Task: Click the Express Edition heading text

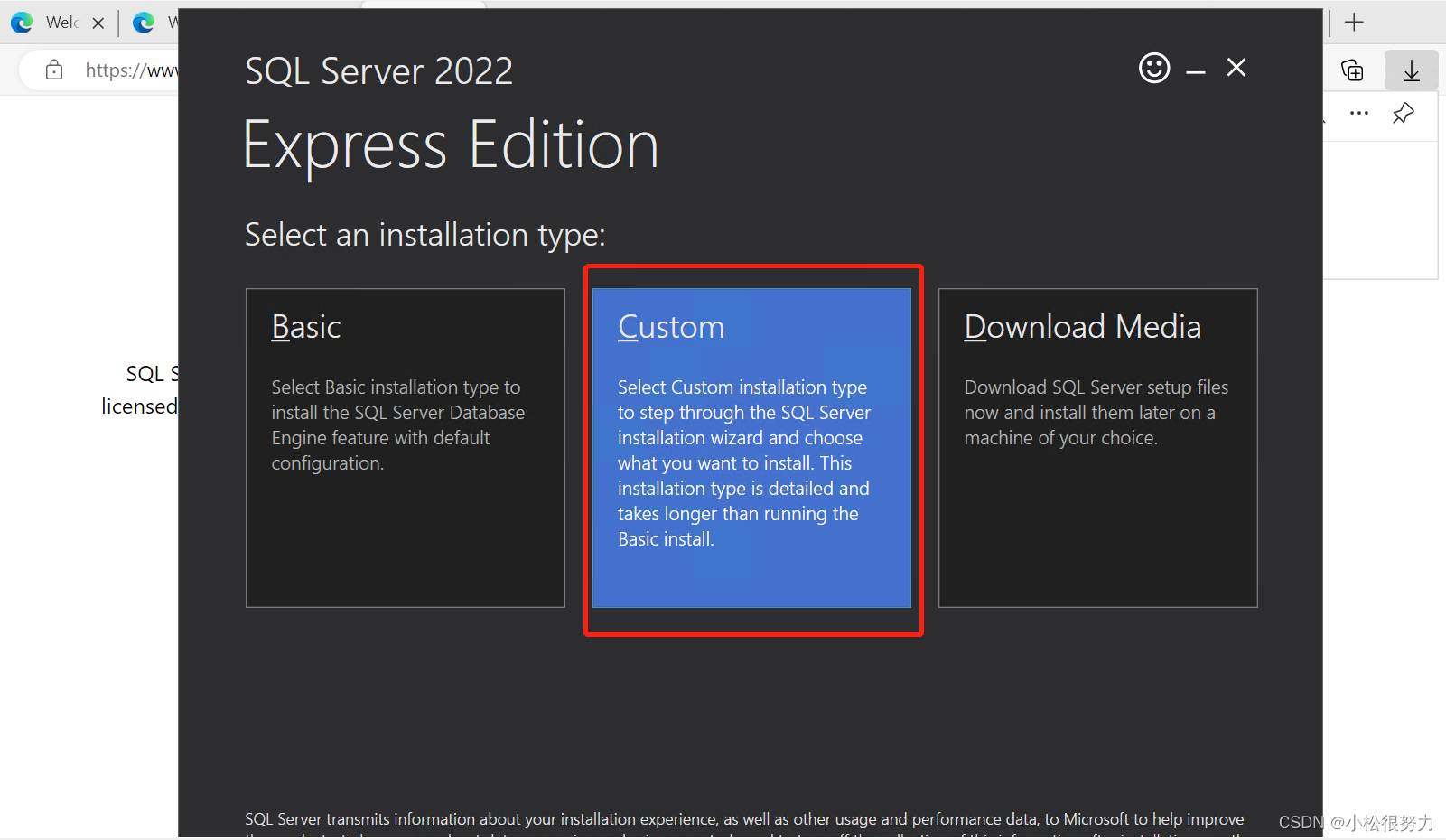Action: click(451, 145)
